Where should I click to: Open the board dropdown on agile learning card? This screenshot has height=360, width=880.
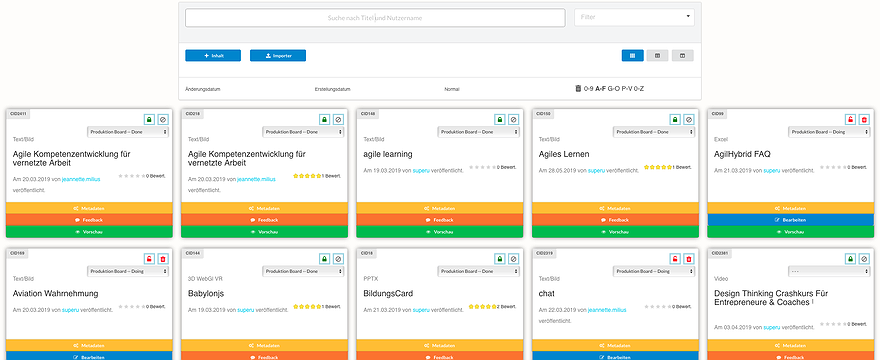(x=479, y=132)
